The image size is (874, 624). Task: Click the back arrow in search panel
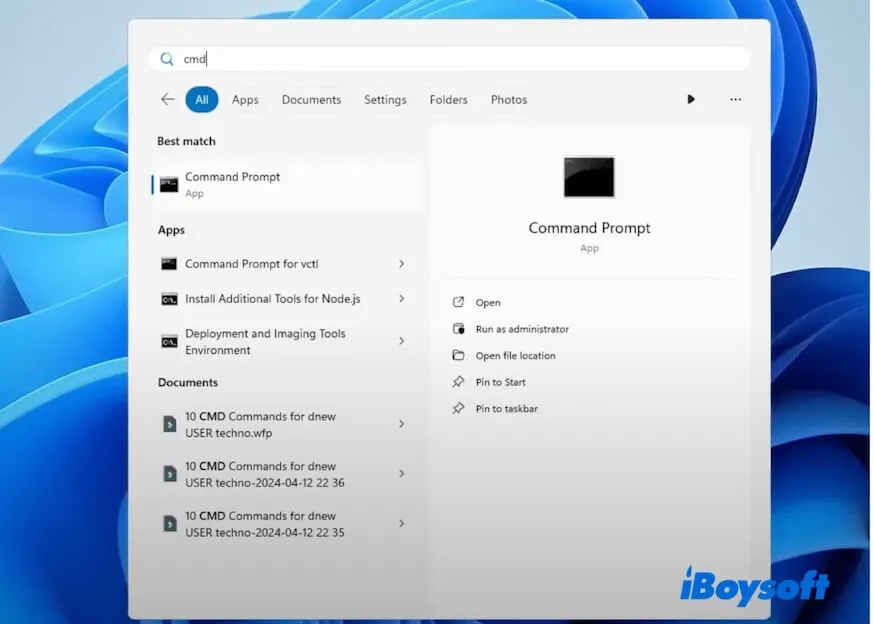tap(167, 100)
